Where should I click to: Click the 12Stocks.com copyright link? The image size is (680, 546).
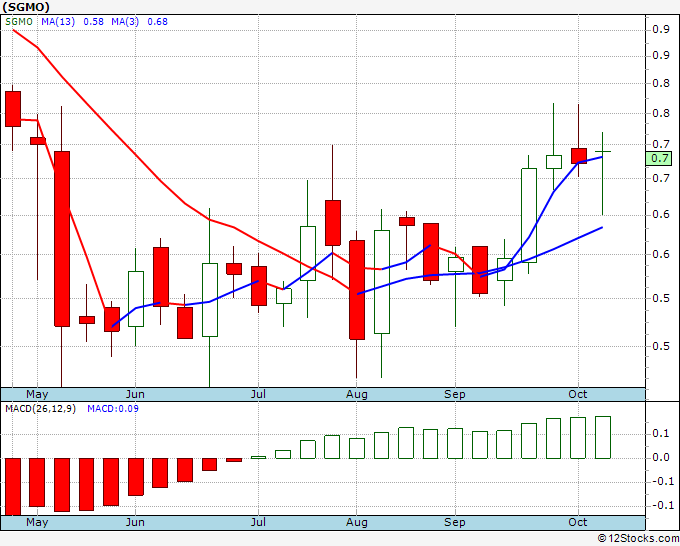[638, 538]
